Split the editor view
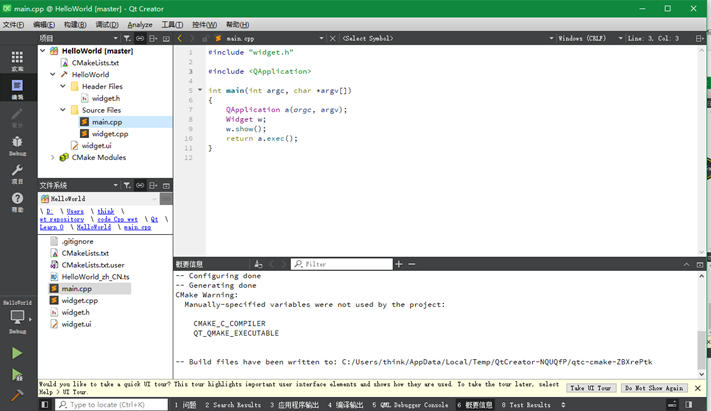711x411 pixels. click(x=700, y=39)
